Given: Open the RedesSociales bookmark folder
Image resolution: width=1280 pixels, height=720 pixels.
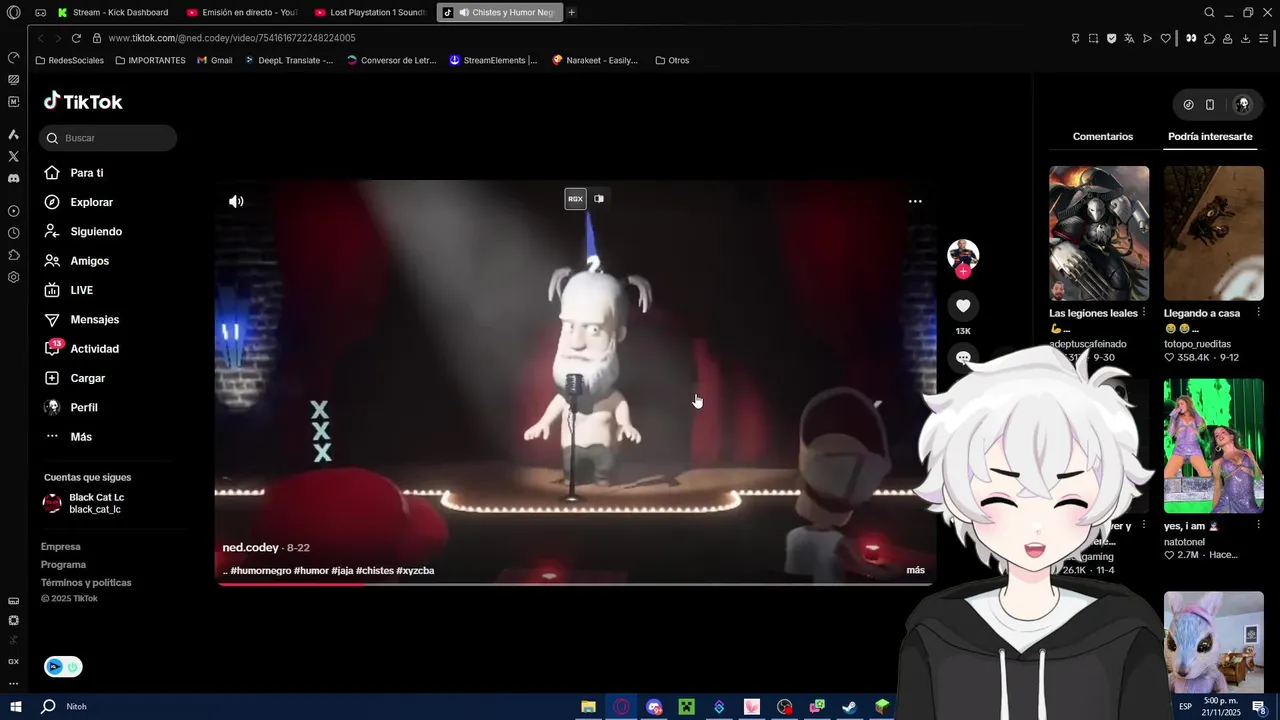Looking at the screenshot, I should 69,60.
